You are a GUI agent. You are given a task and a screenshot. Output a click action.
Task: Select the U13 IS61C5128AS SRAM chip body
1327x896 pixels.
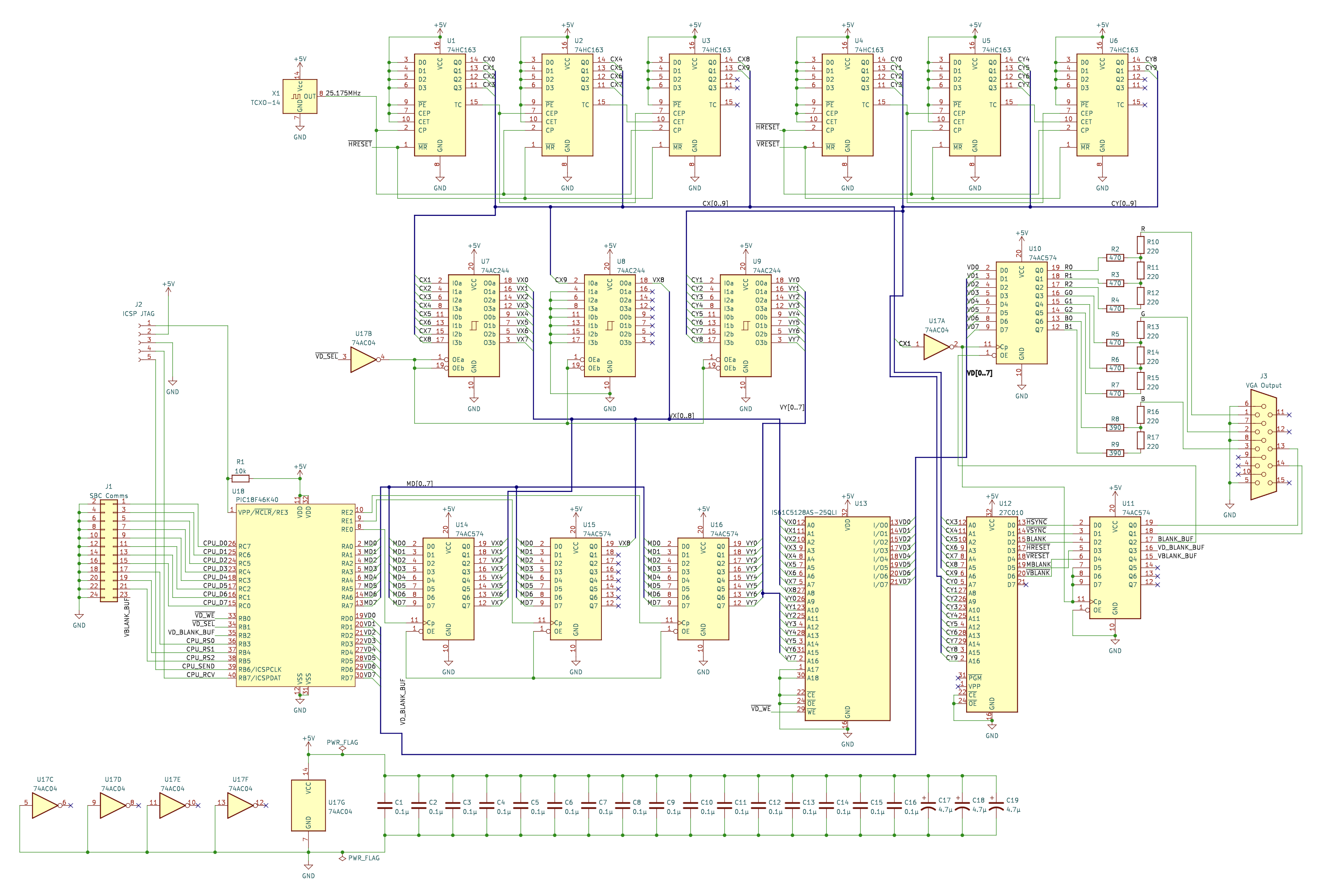pos(847,618)
